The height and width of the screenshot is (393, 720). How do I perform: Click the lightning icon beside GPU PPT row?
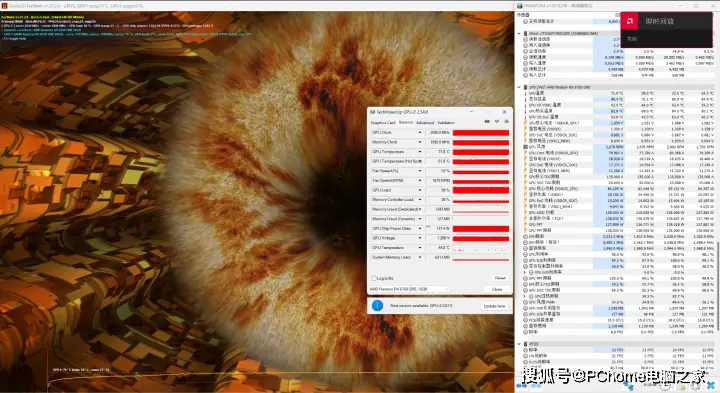[525, 225]
